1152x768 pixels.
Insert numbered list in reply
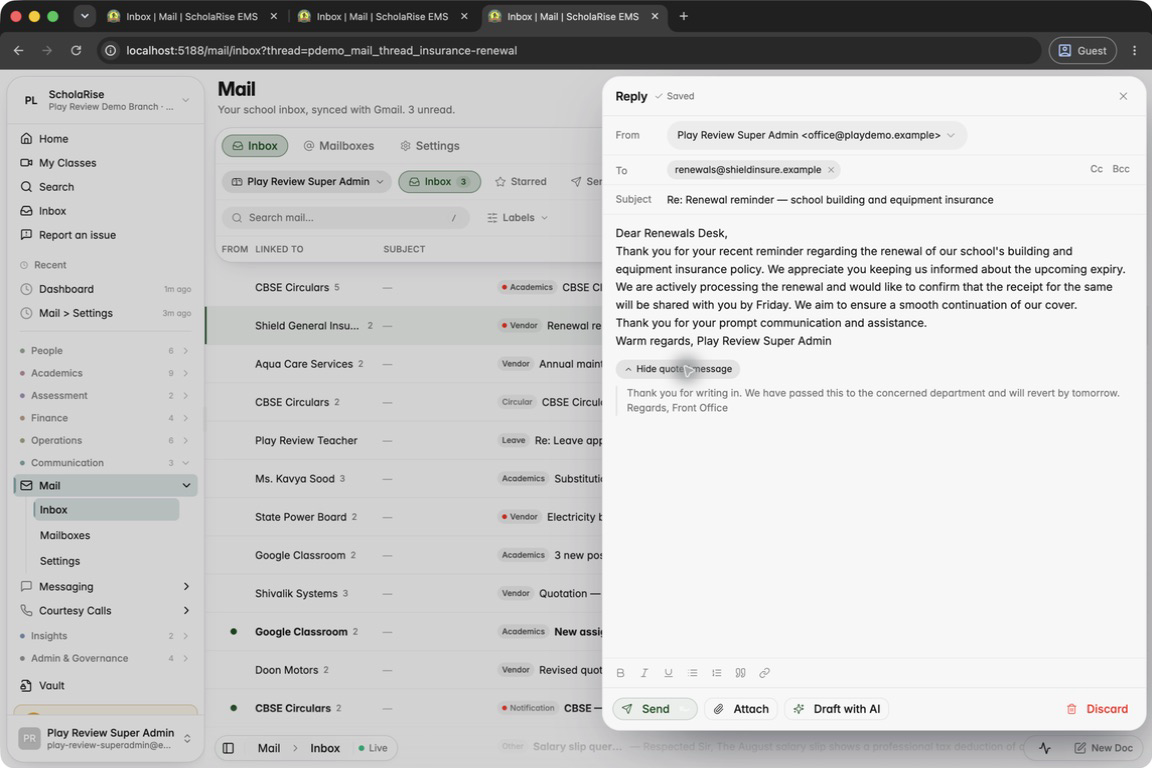(x=716, y=672)
